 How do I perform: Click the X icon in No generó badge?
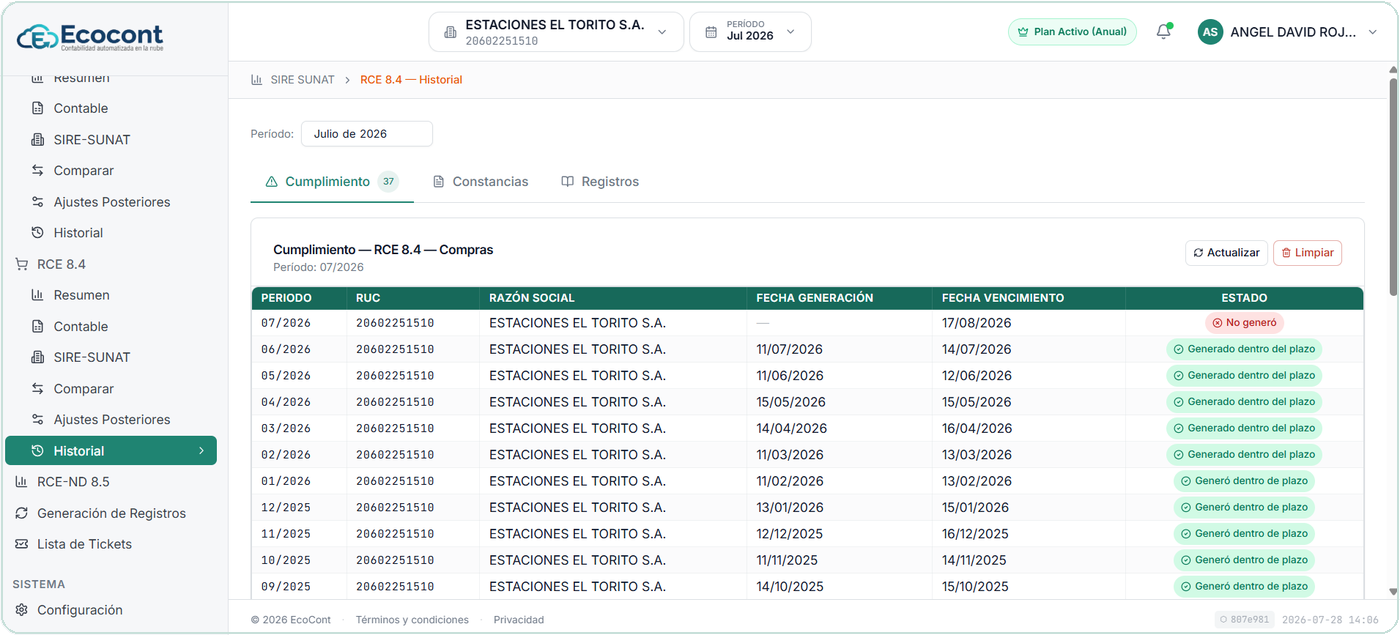point(1217,323)
